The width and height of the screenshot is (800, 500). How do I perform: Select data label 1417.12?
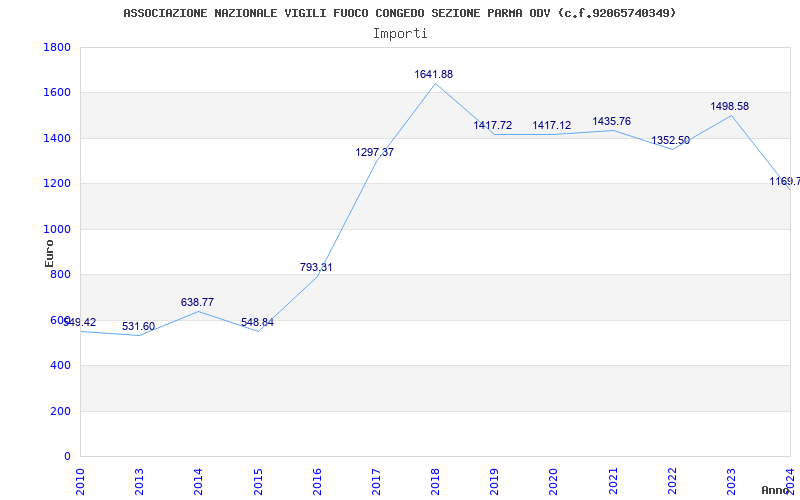coord(552,126)
